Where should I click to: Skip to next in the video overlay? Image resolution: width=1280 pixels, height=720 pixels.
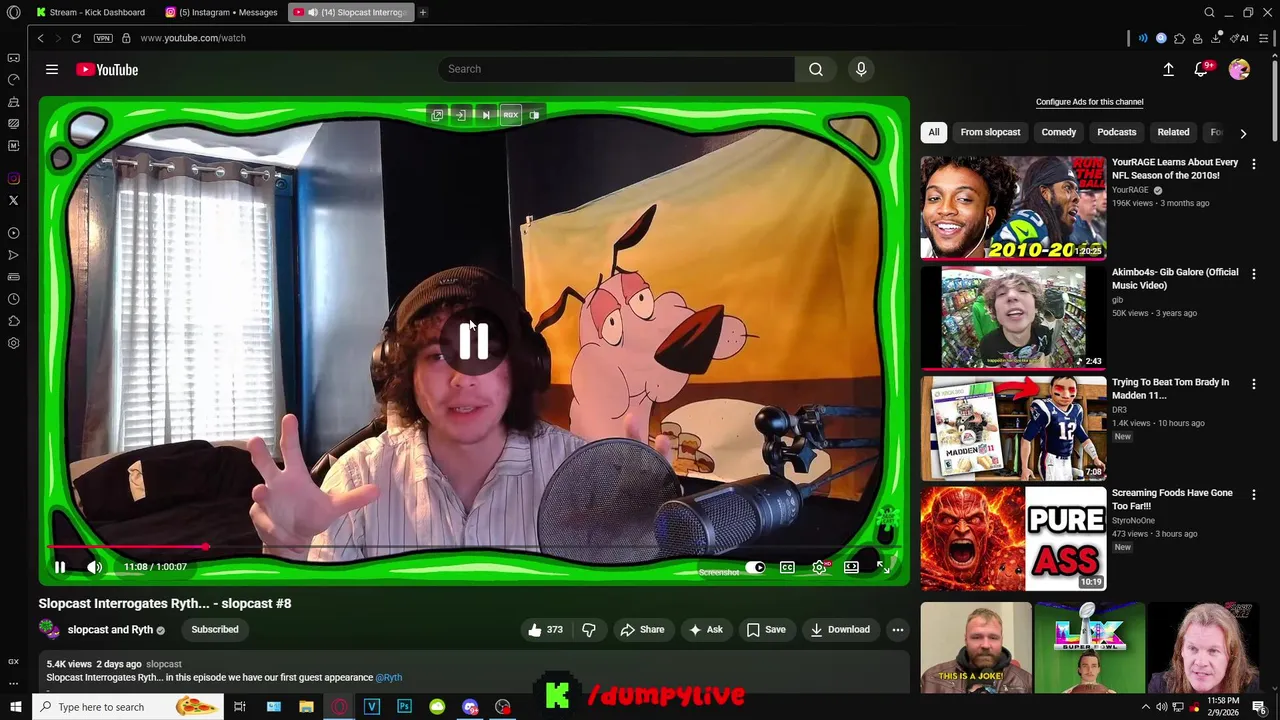(x=486, y=115)
